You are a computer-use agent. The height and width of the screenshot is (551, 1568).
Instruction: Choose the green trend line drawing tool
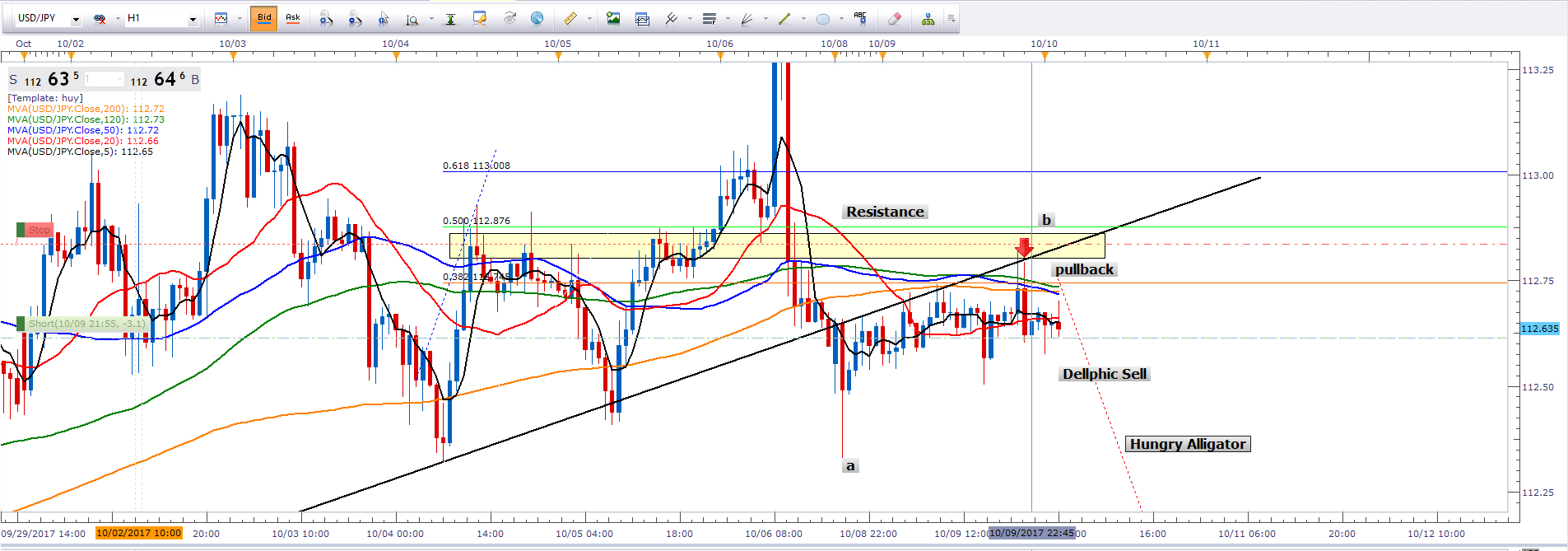pyautogui.click(x=784, y=18)
